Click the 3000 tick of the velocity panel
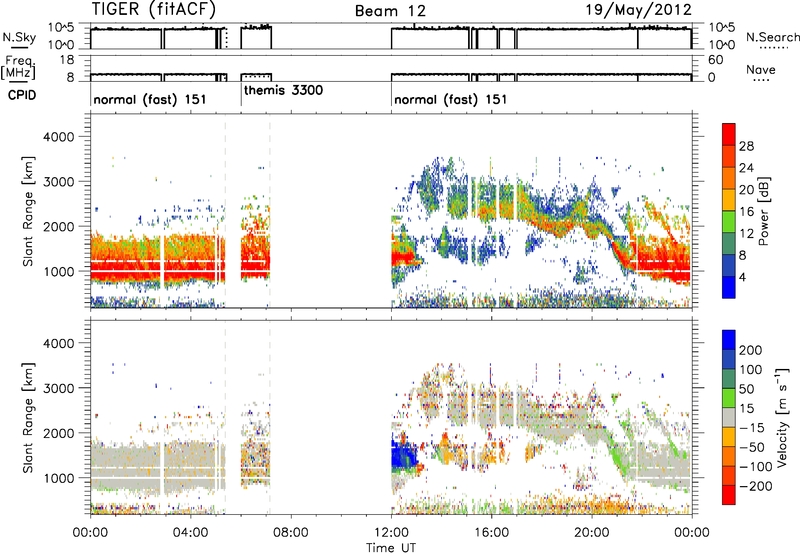The height and width of the screenshot is (554, 800). click(59, 388)
